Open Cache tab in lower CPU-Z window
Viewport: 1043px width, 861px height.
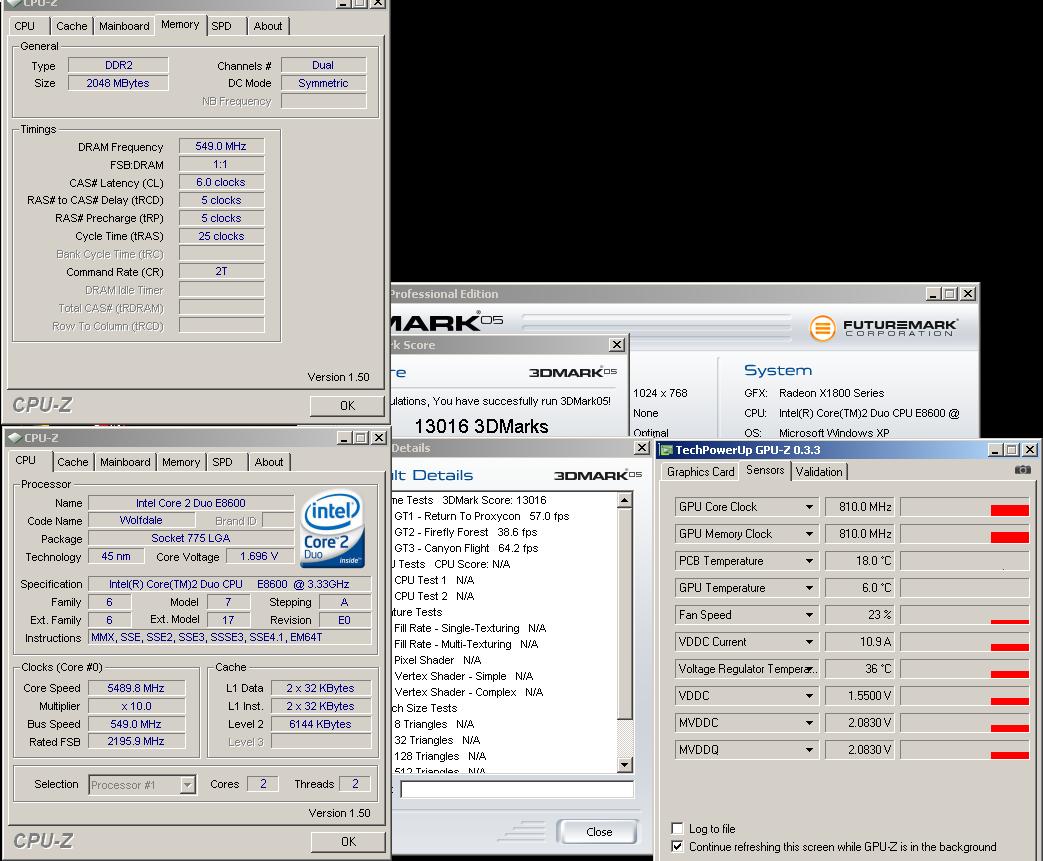click(x=73, y=462)
